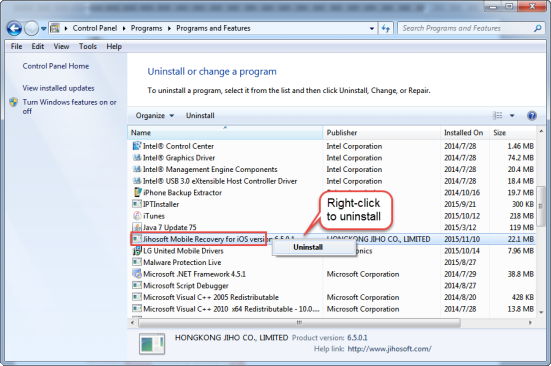
Task: Click Visual C++ 2005 Redistributable icon
Action: (x=137, y=297)
